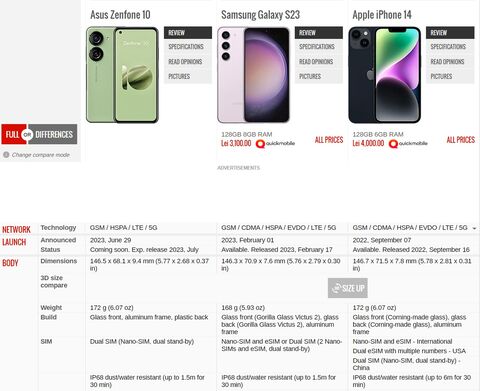Screen dimensions: 480x391
Task: Click the Apple iPhone 14 phone image
Action: click(x=385, y=75)
